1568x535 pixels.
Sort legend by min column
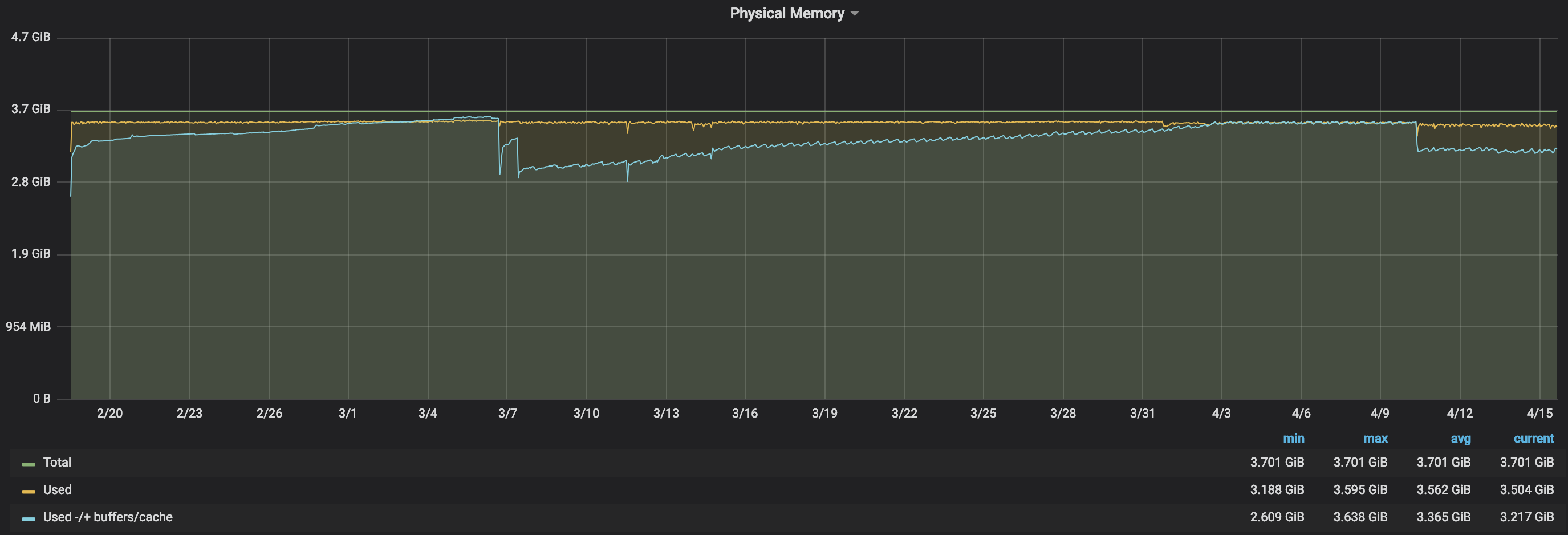click(1294, 439)
